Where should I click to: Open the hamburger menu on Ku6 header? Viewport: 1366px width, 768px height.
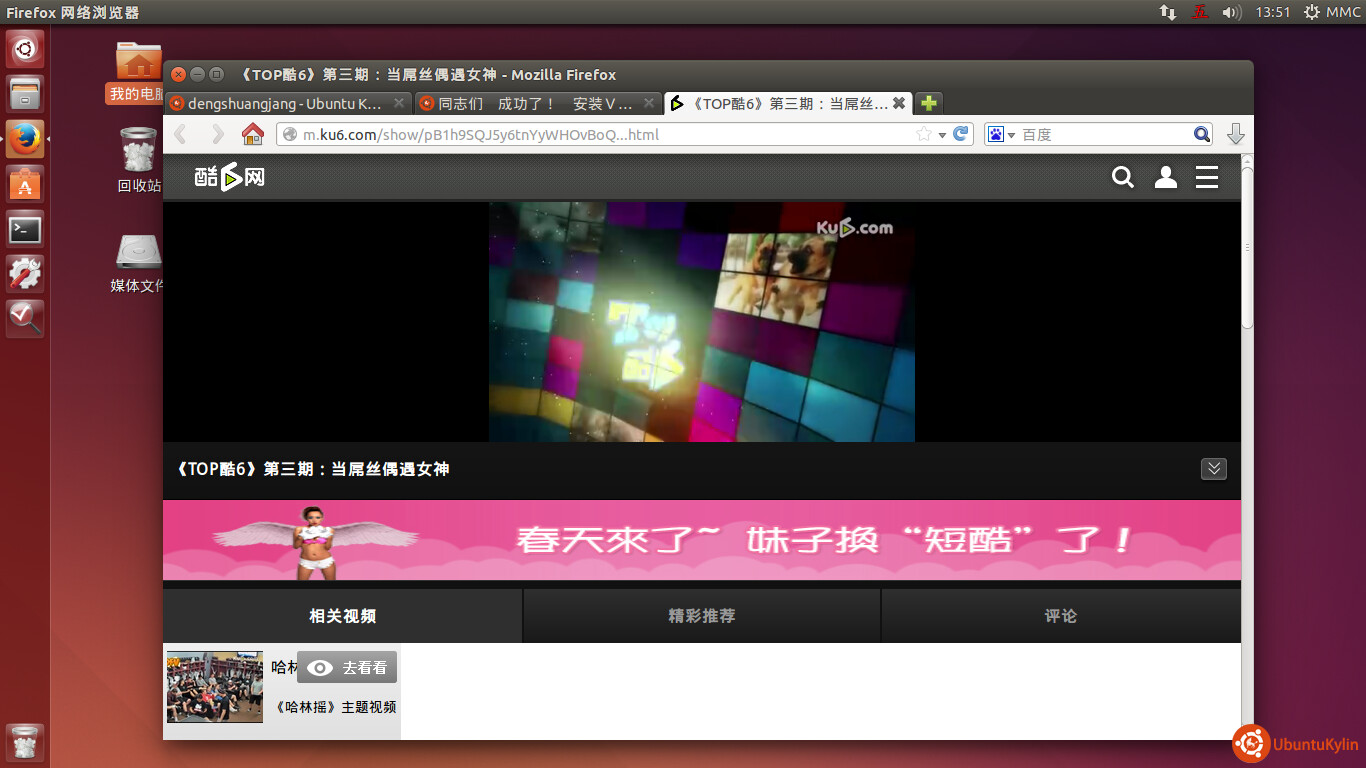pos(1207,178)
